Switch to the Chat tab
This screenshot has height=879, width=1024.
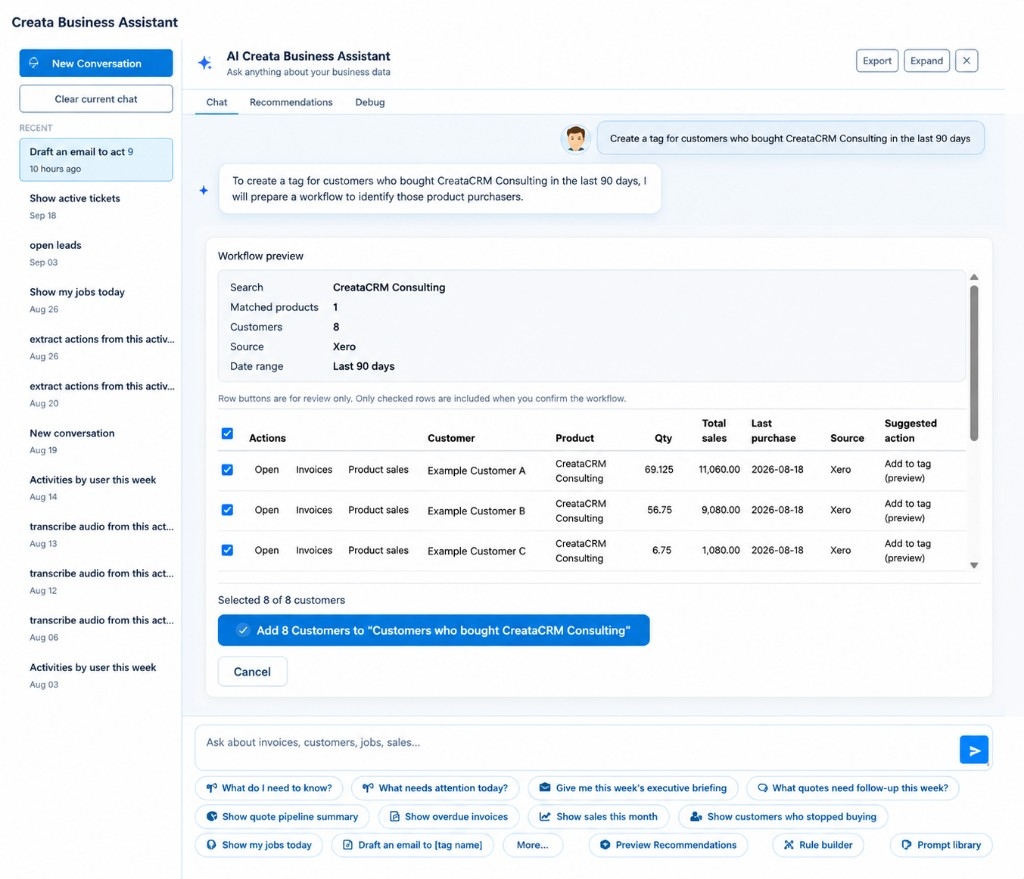(216, 102)
